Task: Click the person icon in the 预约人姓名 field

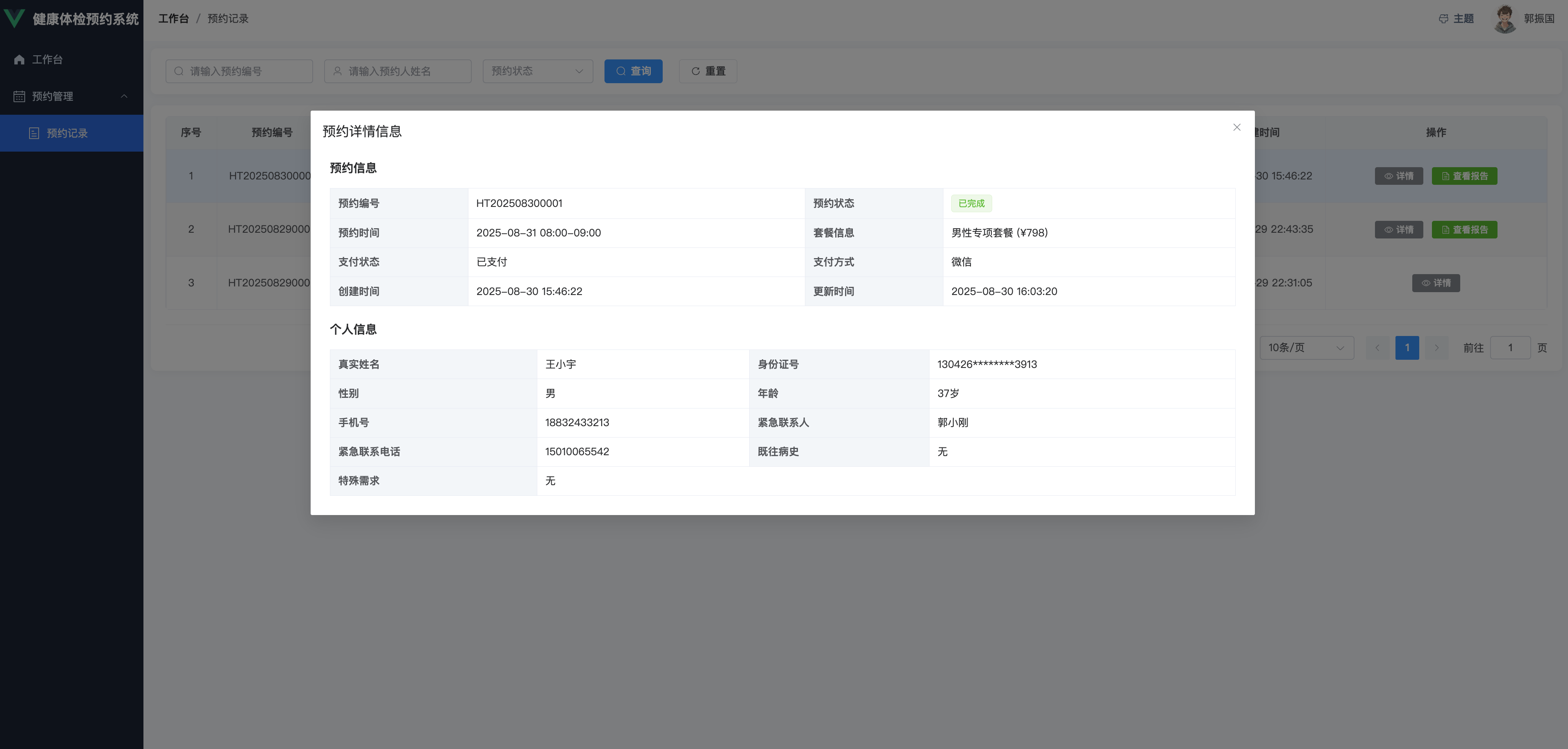Action: click(x=337, y=71)
